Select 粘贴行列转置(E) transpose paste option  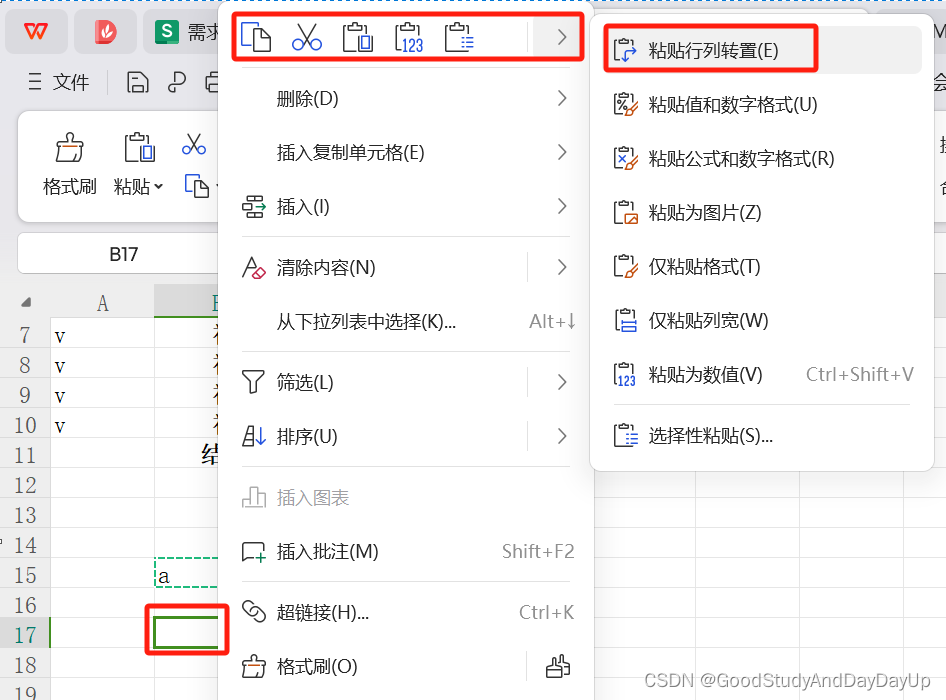click(x=711, y=50)
